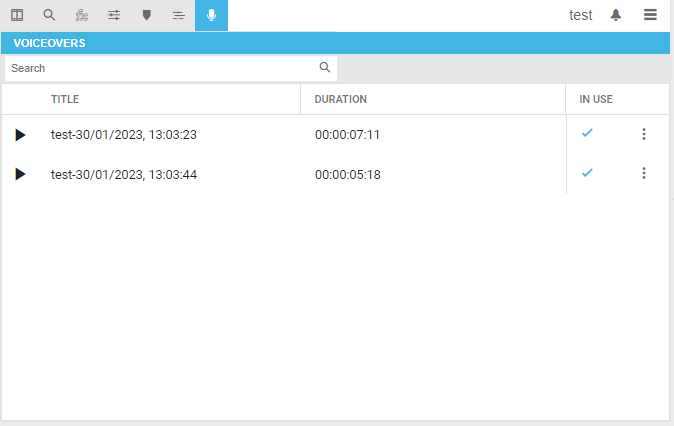Image resolution: width=674 pixels, height=426 pixels.
Task: Open the media library film-strip icon
Action: point(17,15)
